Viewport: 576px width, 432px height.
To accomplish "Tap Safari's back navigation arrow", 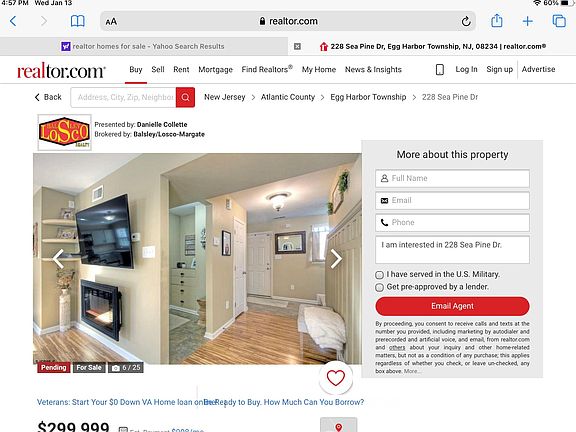I will coord(13,21).
